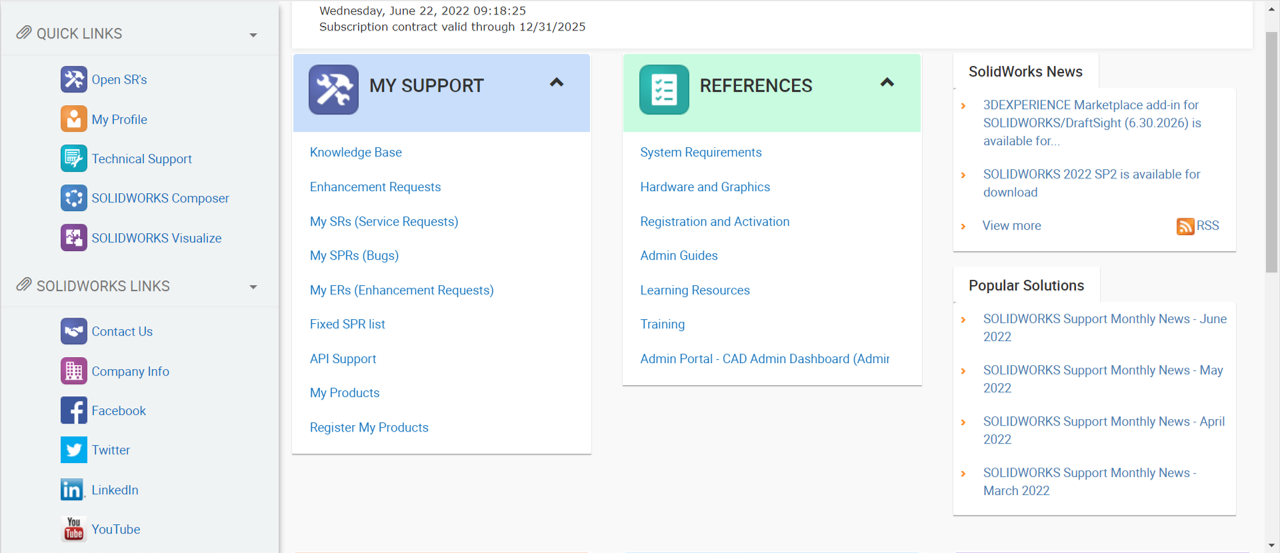This screenshot has width=1280, height=553.
Task: Click the Open SR's wrench icon
Action: tap(73, 80)
